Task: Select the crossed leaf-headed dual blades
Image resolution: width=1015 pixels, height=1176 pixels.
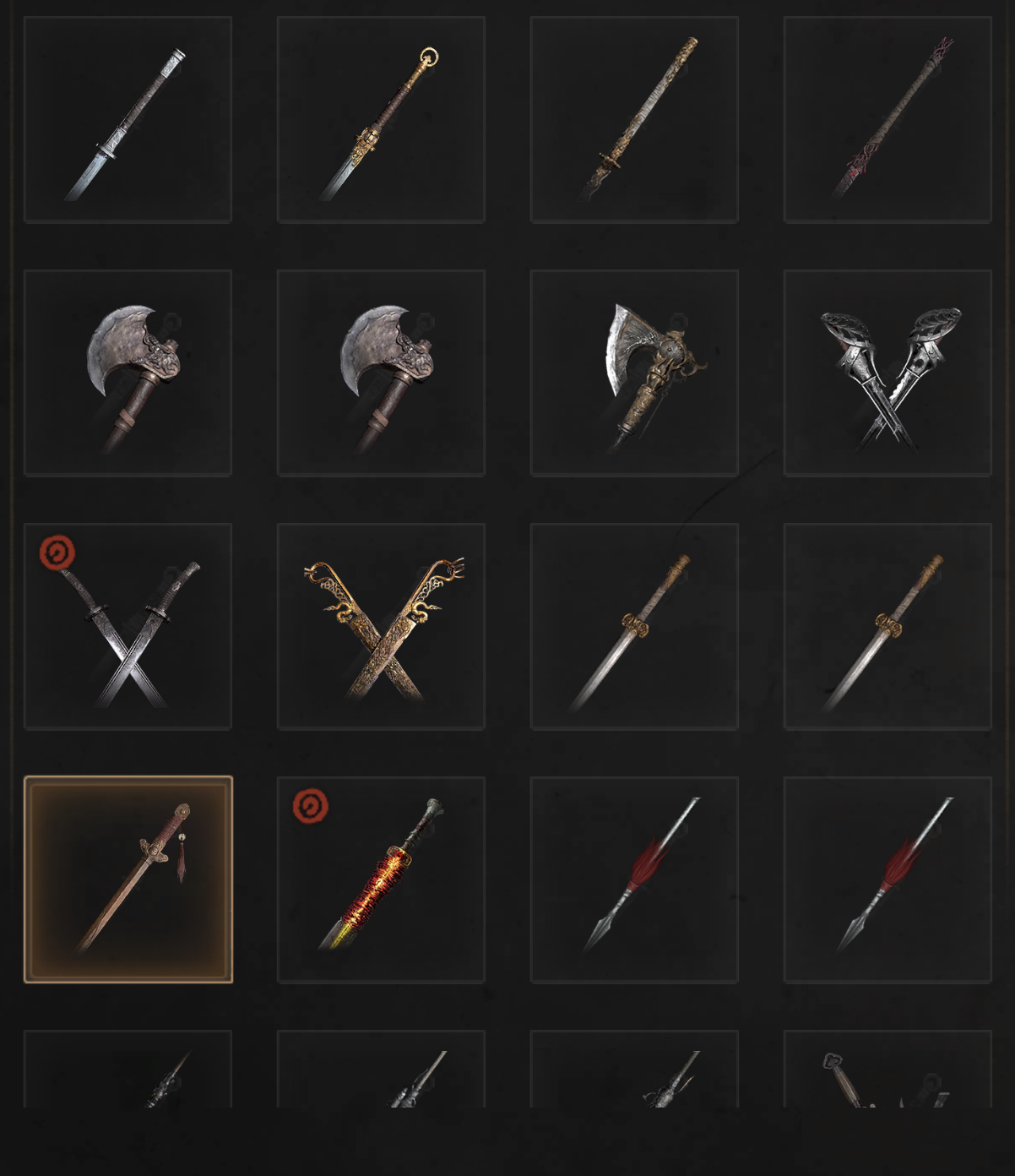Action: pyautogui.click(x=887, y=373)
